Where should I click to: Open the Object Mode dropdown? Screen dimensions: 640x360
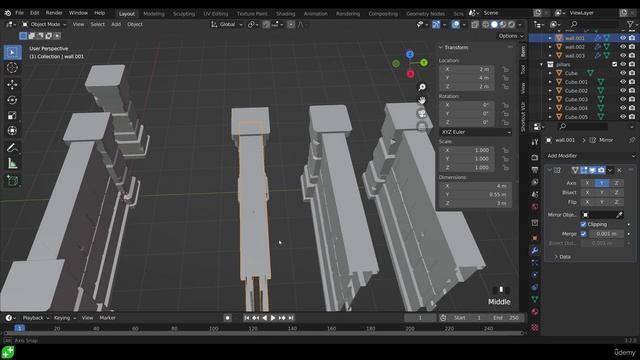click(44, 24)
